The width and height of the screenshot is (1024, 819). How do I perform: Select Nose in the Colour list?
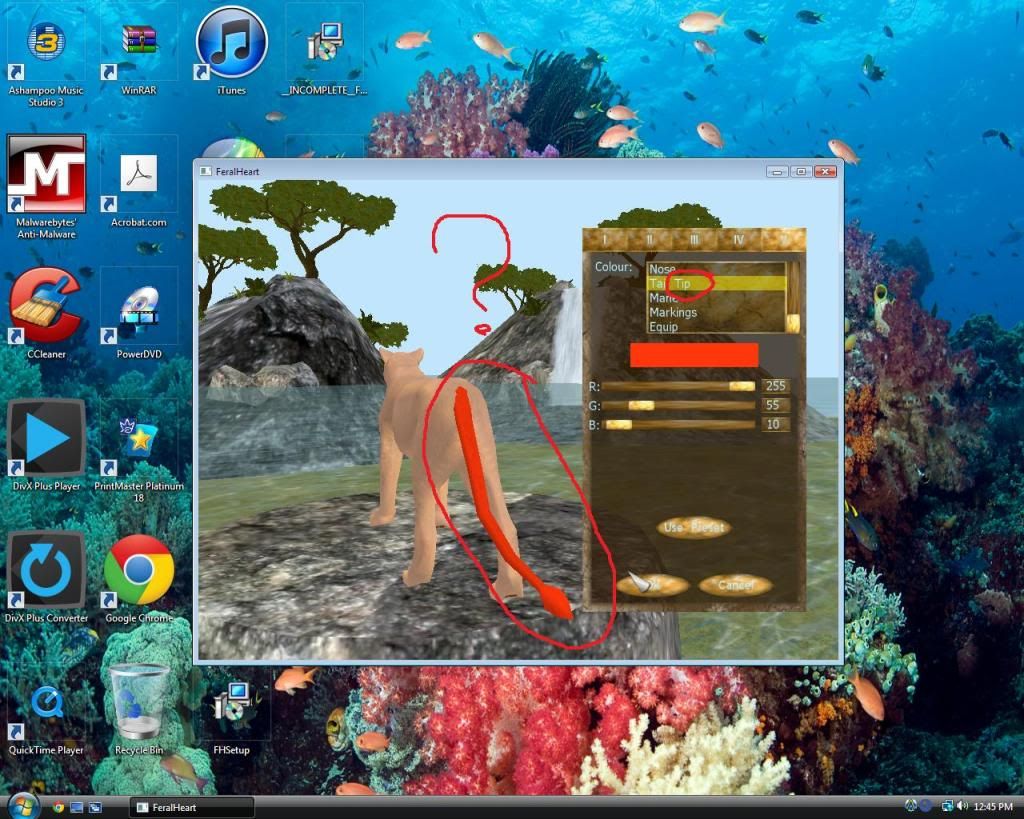[716, 269]
